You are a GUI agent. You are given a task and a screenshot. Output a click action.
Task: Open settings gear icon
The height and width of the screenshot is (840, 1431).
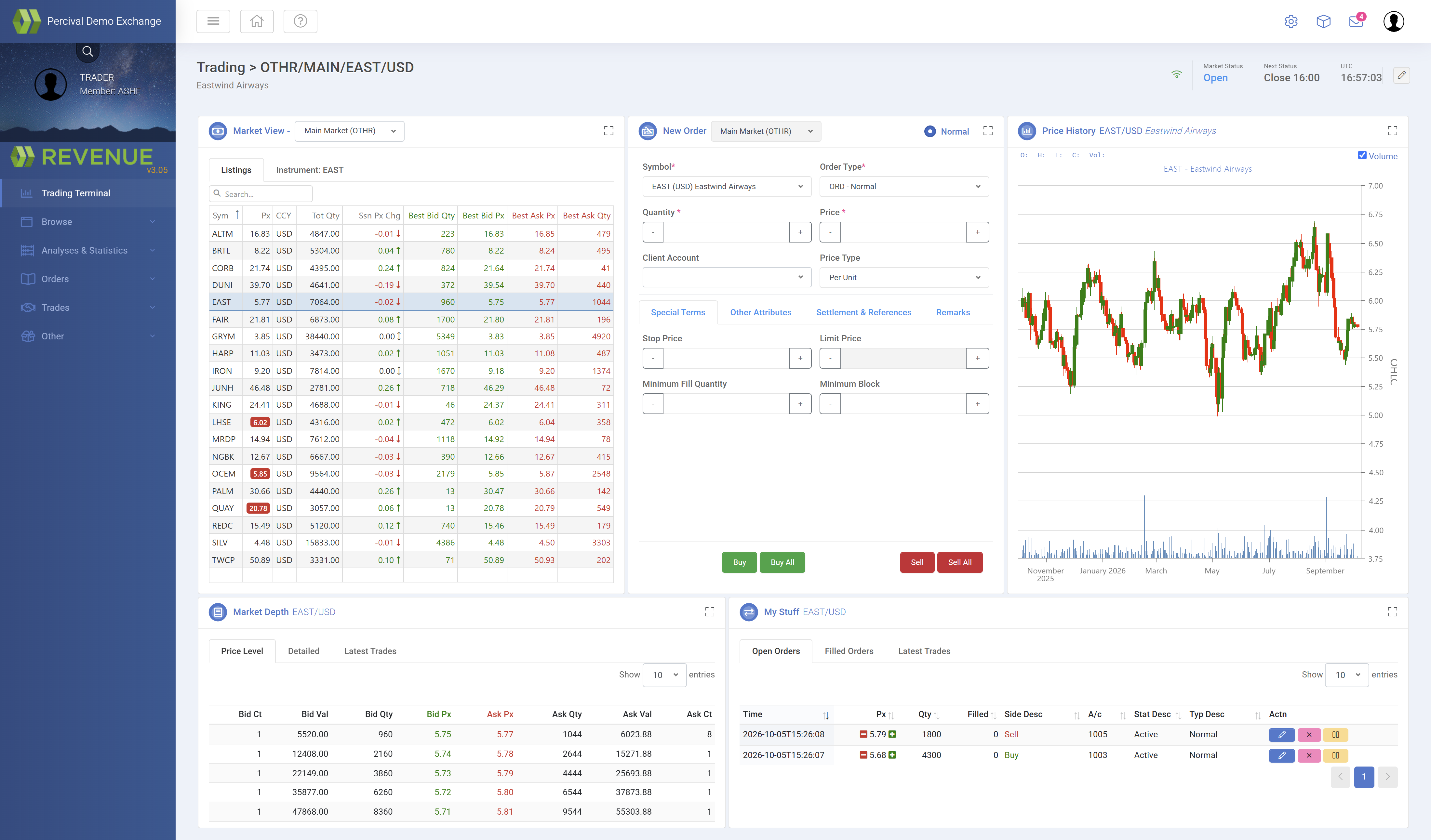coord(1291,21)
